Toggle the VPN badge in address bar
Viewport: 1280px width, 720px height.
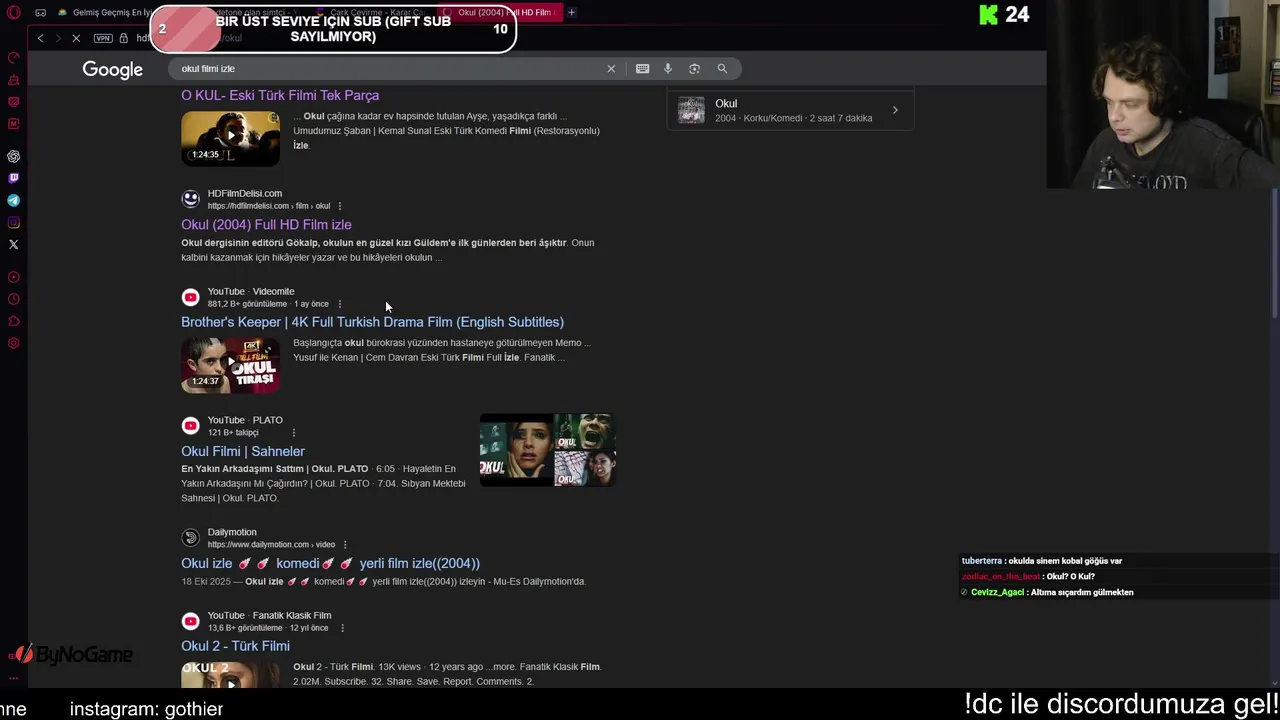coord(103,38)
